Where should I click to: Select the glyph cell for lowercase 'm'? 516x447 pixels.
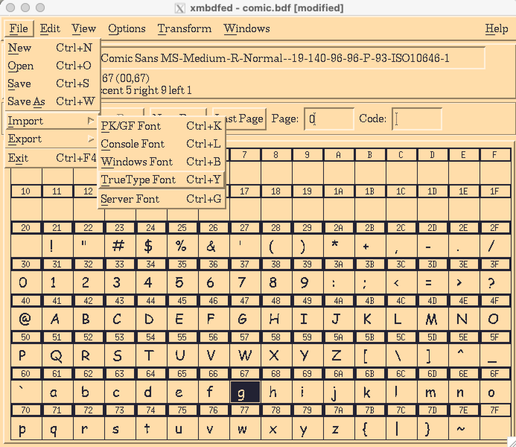point(432,392)
